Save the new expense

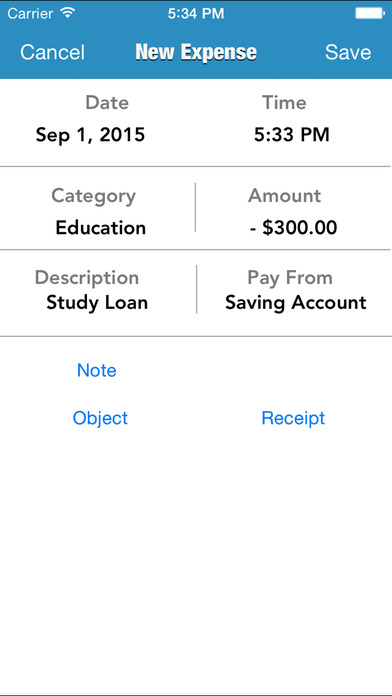(x=348, y=52)
